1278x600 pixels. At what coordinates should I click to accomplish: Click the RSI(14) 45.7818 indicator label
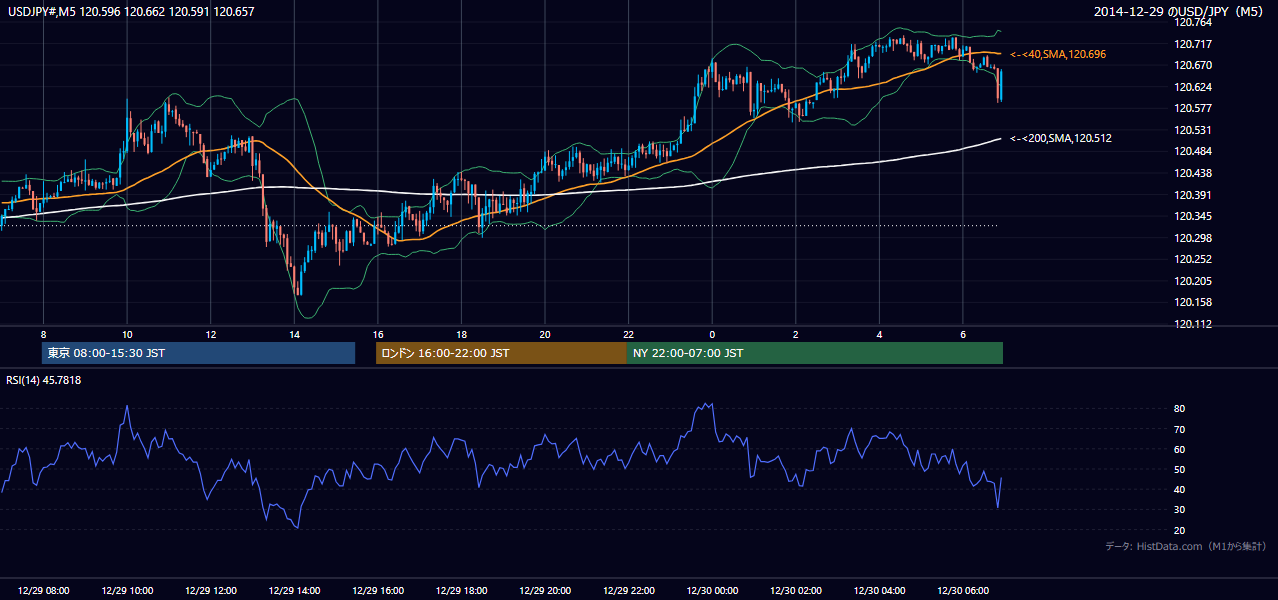(44, 380)
